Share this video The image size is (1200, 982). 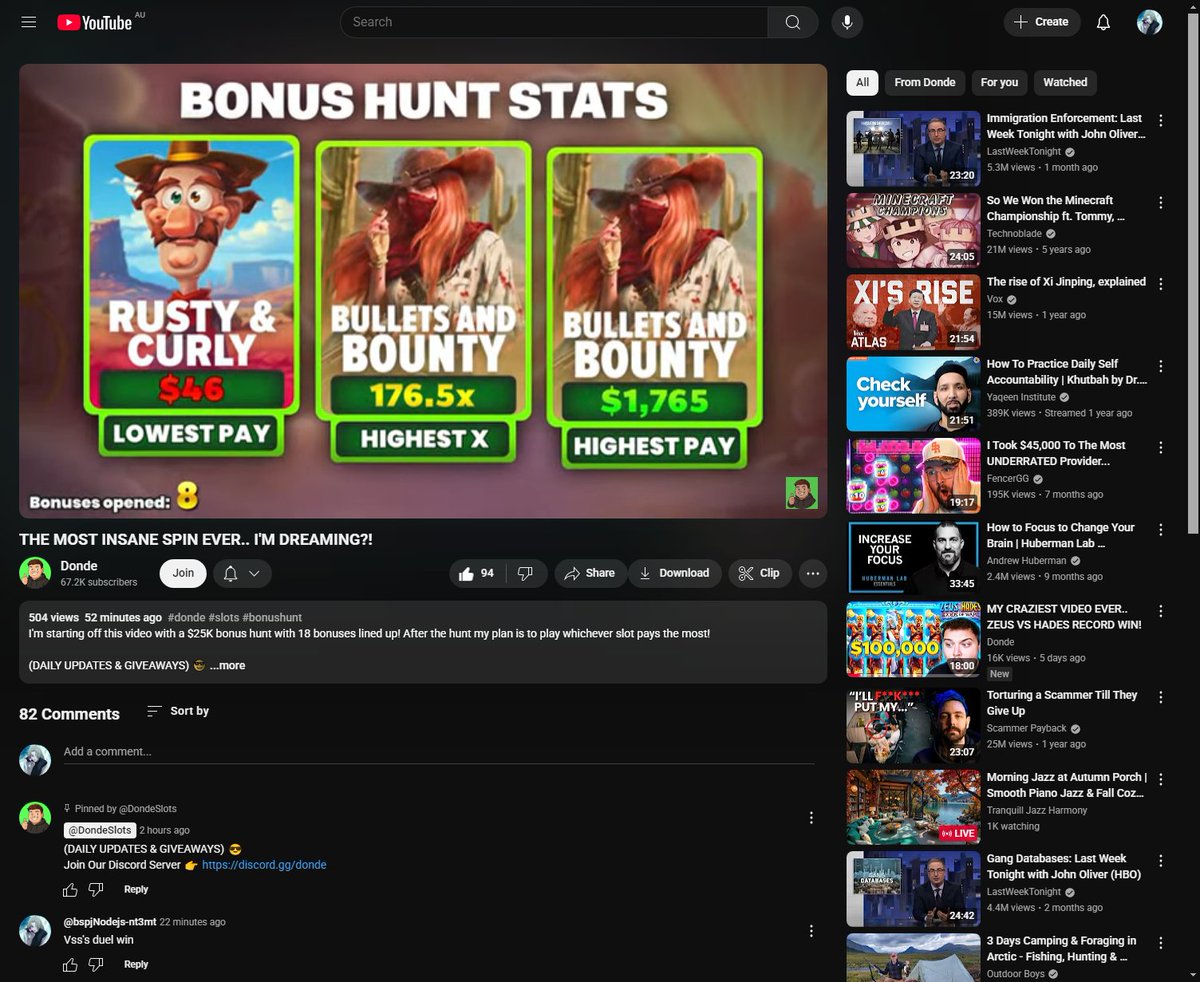point(589,573)
